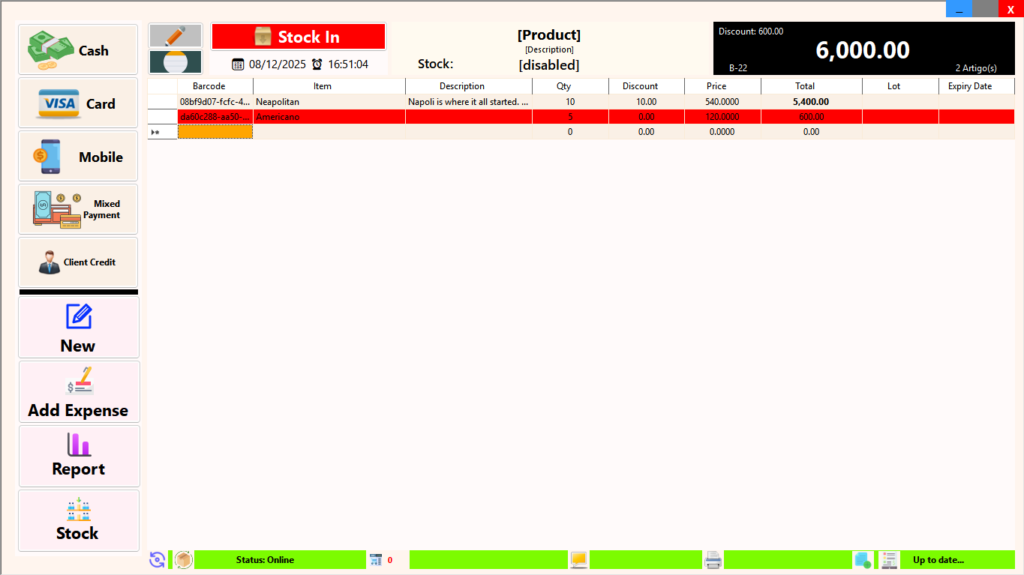
Task: Click the description 'Napoli is where it all started'
Action: click(x=468, y=102)
